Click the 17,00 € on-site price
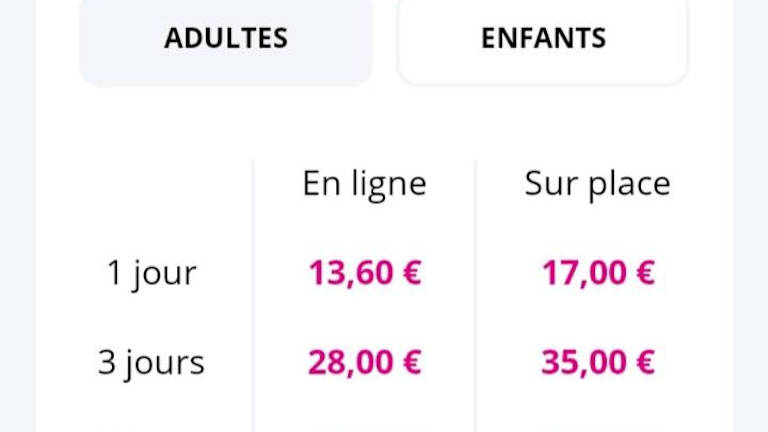The width and height of the screenshot is (768, 432). coord(598,273)
